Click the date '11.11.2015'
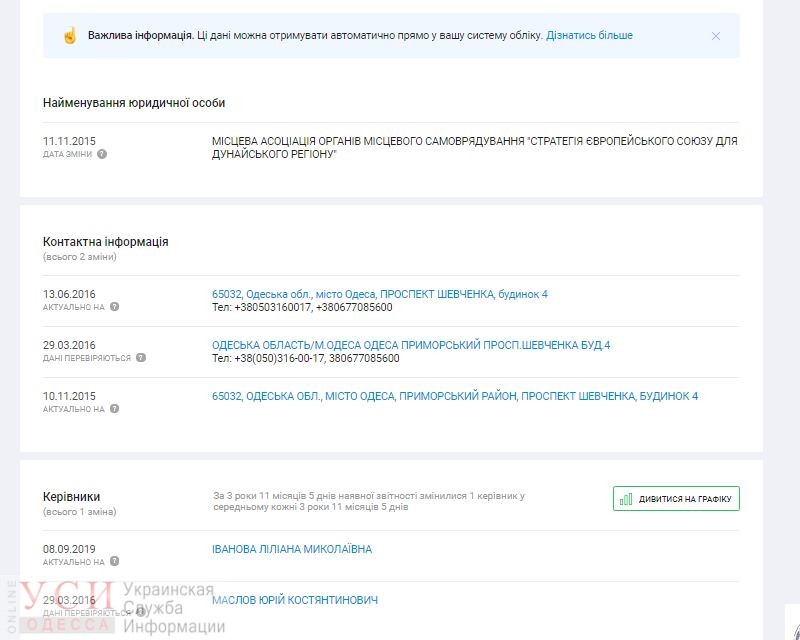 tap(69, 141)
